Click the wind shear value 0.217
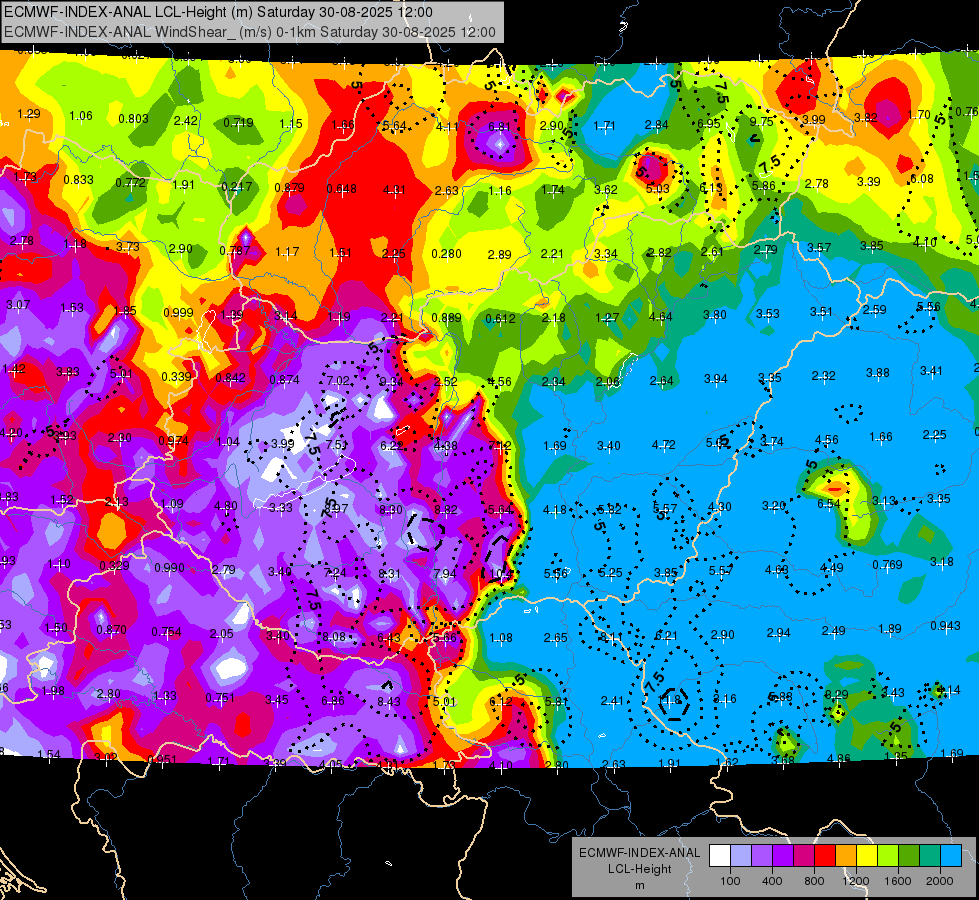The image size is (979, 900). pos(237,186)
